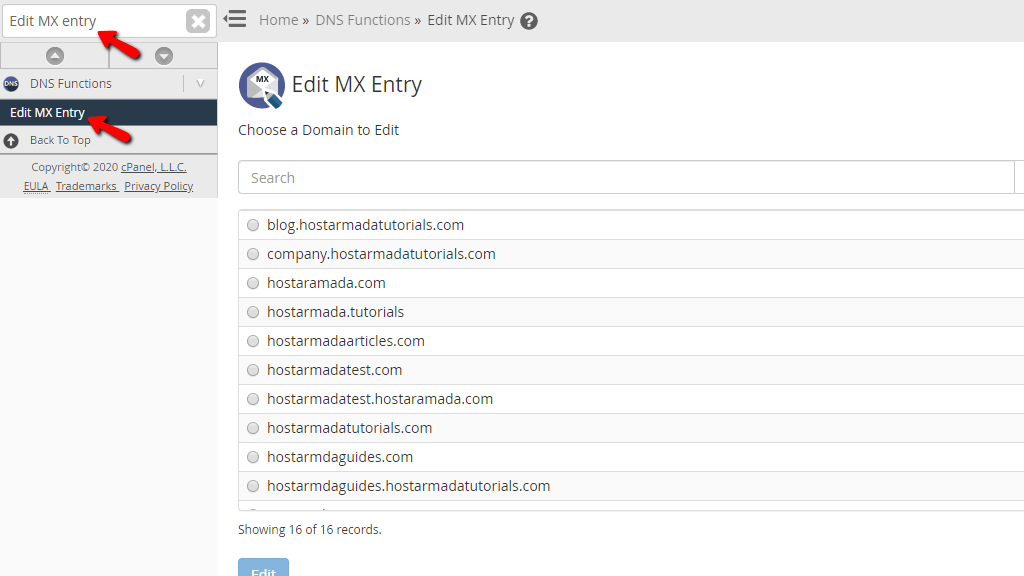Image resolution: width=1024 pixels, height=576 pixels.
Task: Select the hostarmdaguides.com radio button
Action: (252, 457)
